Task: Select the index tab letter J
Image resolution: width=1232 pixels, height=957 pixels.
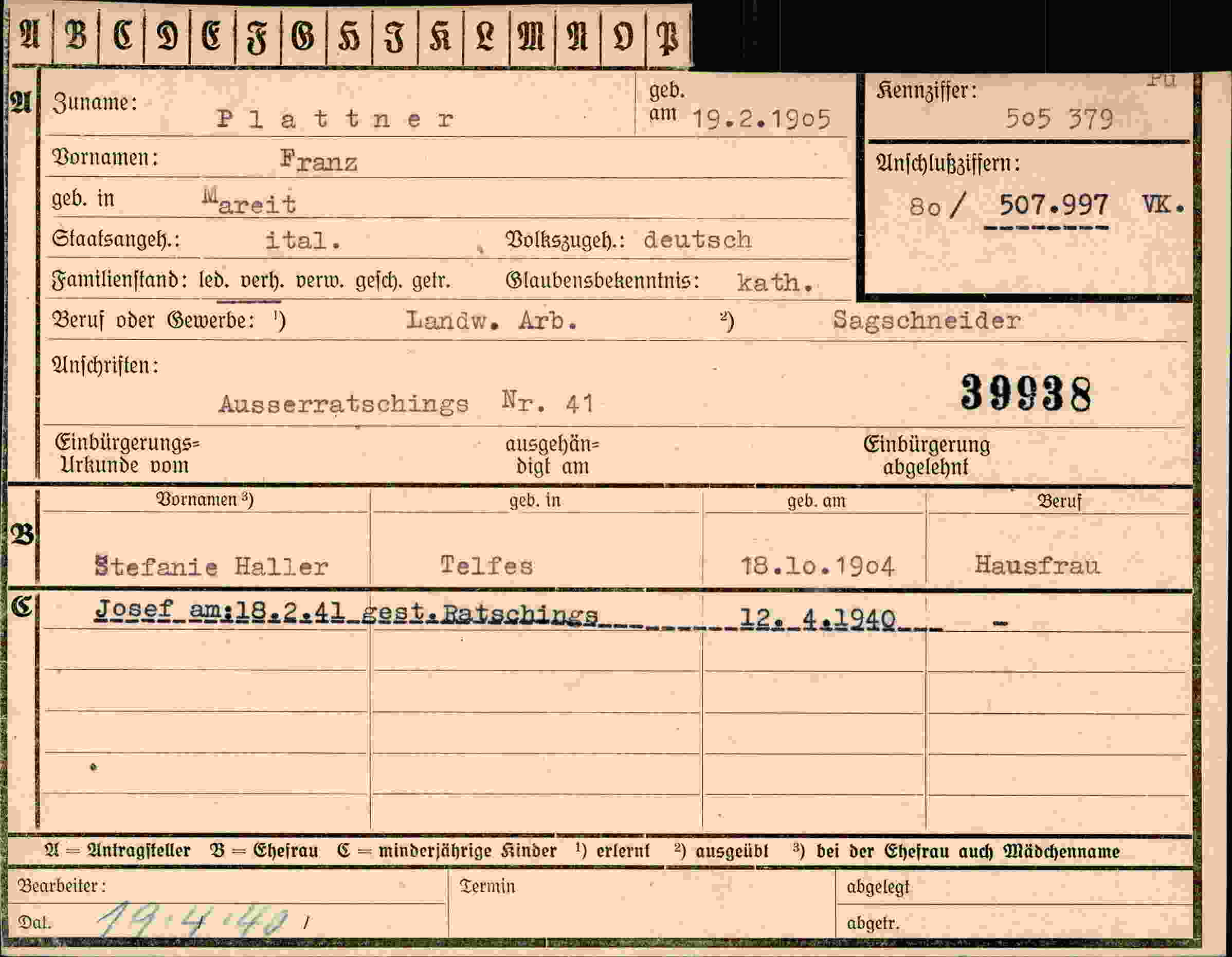Action: click(x=394, y=37)
